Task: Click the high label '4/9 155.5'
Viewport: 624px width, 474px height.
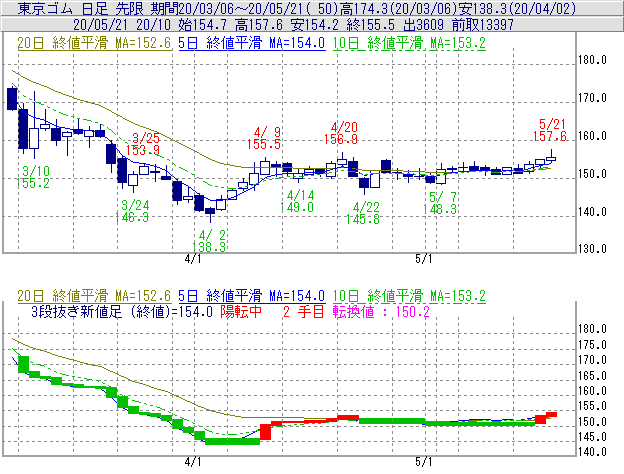Action: click(x=264, y=138)
